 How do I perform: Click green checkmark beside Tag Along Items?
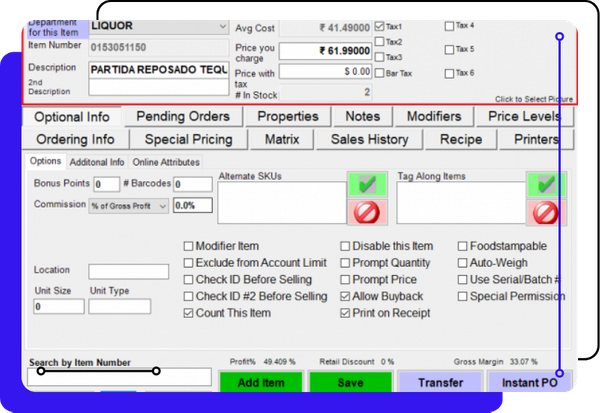(545, 185)
